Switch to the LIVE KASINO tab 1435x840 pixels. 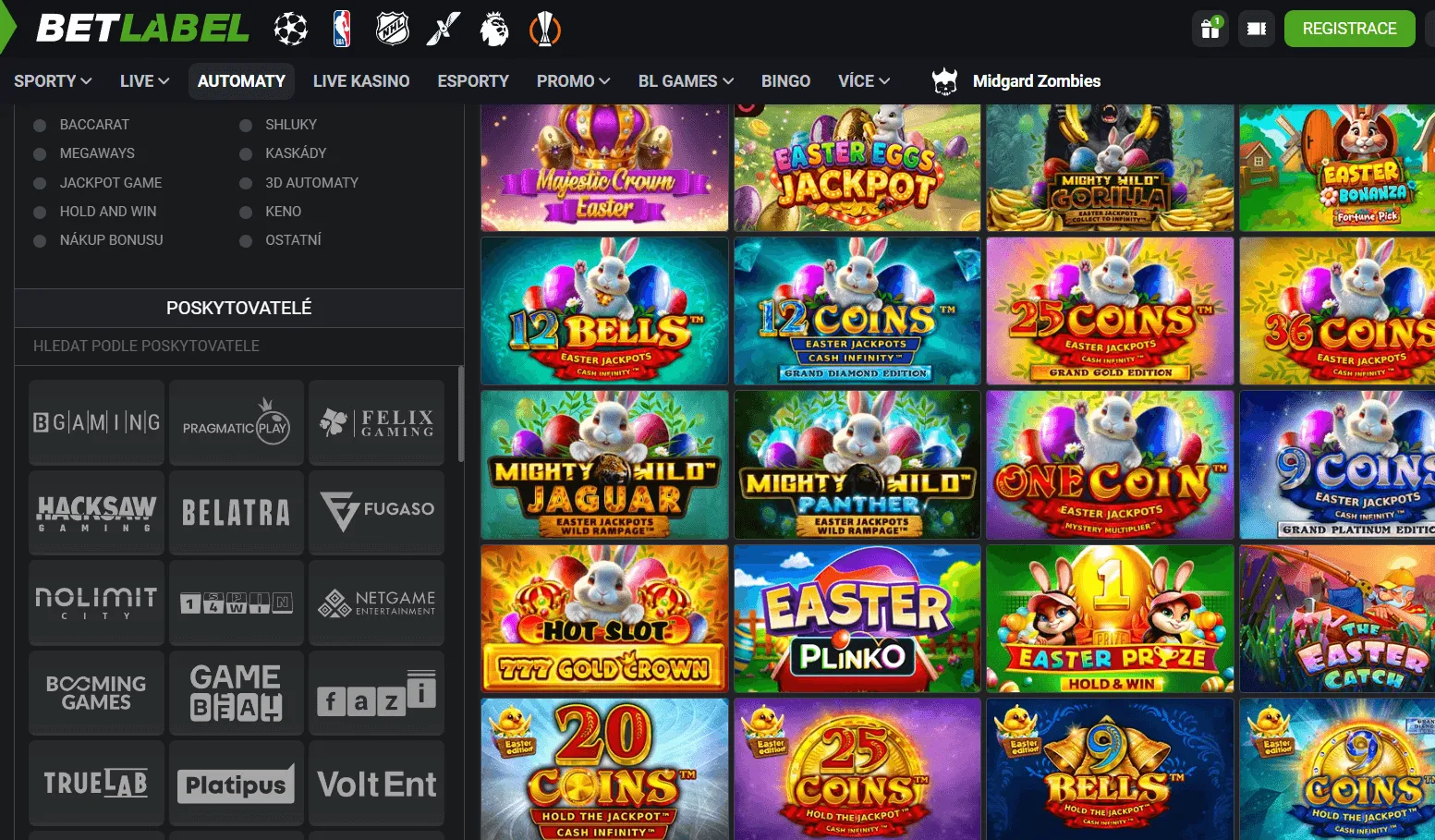coord(361,81)
